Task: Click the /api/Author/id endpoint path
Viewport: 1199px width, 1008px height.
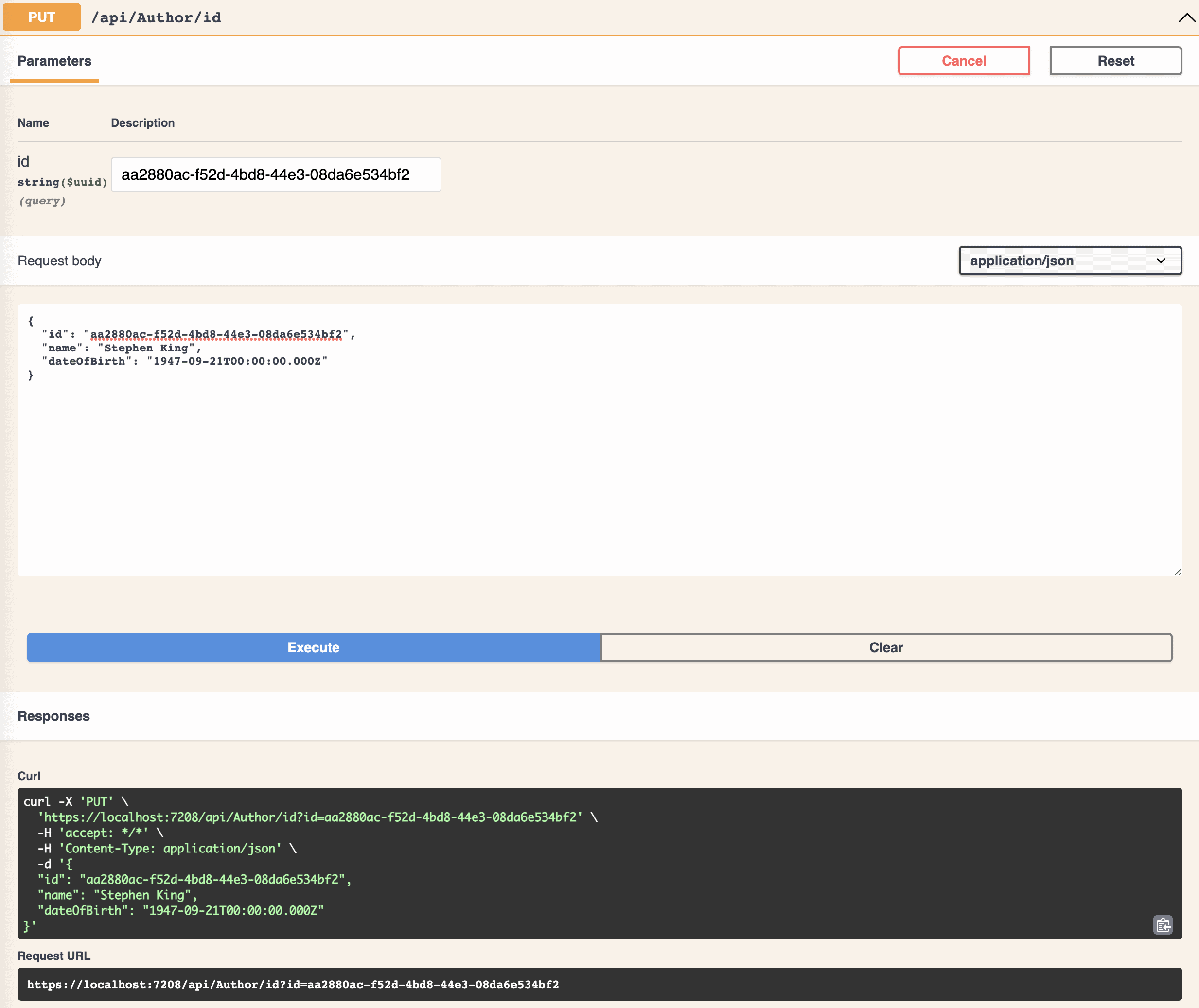Action: pos(156,17)
